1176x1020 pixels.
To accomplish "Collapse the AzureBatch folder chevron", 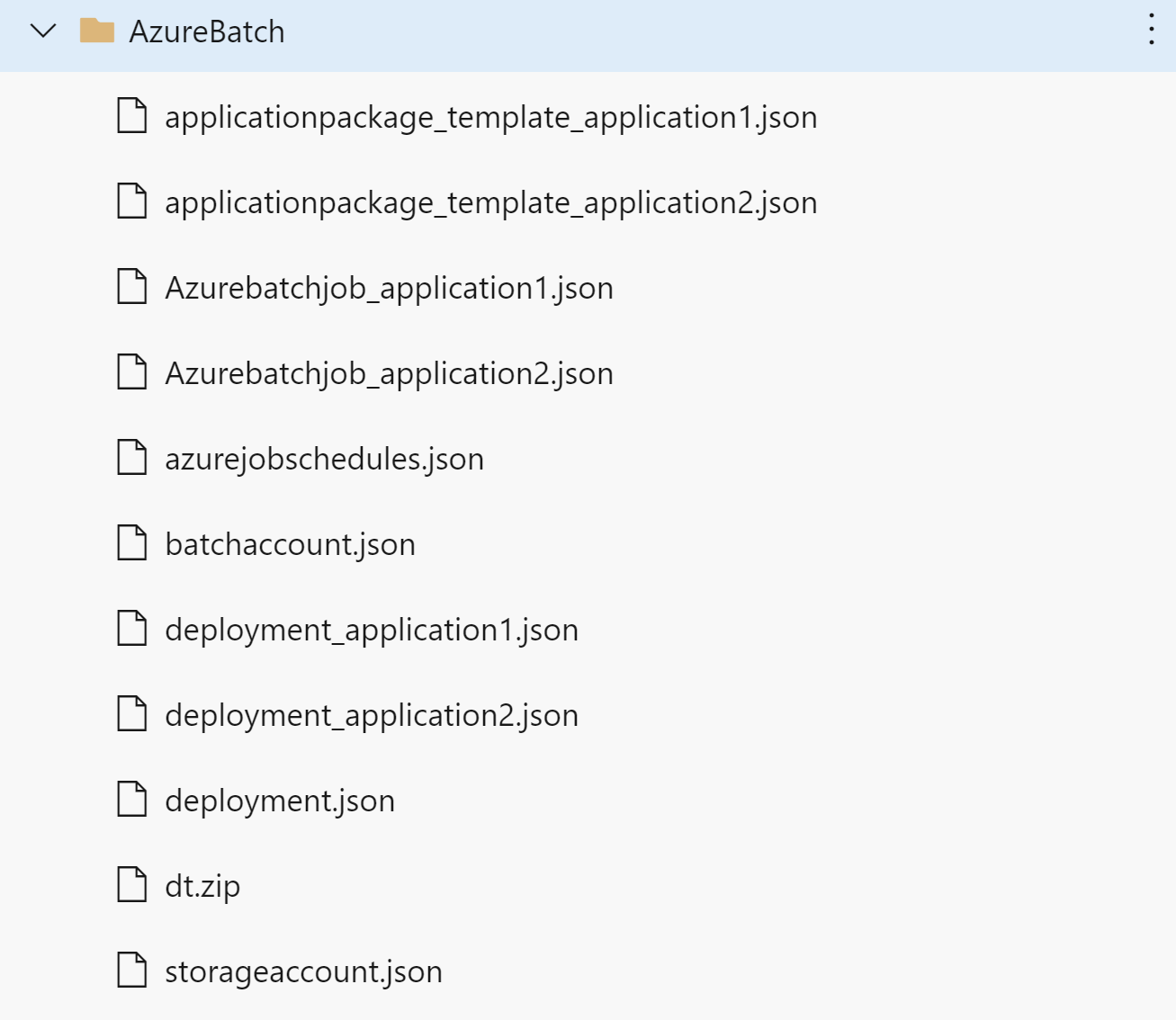I will (x=43, y=31).
